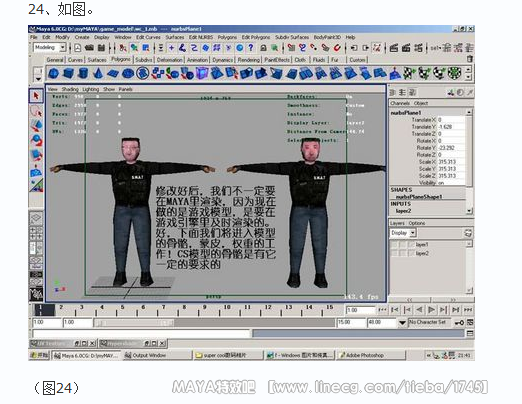Viewport: 522px width, 404px height.
Task: Create a polygon cone from the shelf
Action: (98, 73)
